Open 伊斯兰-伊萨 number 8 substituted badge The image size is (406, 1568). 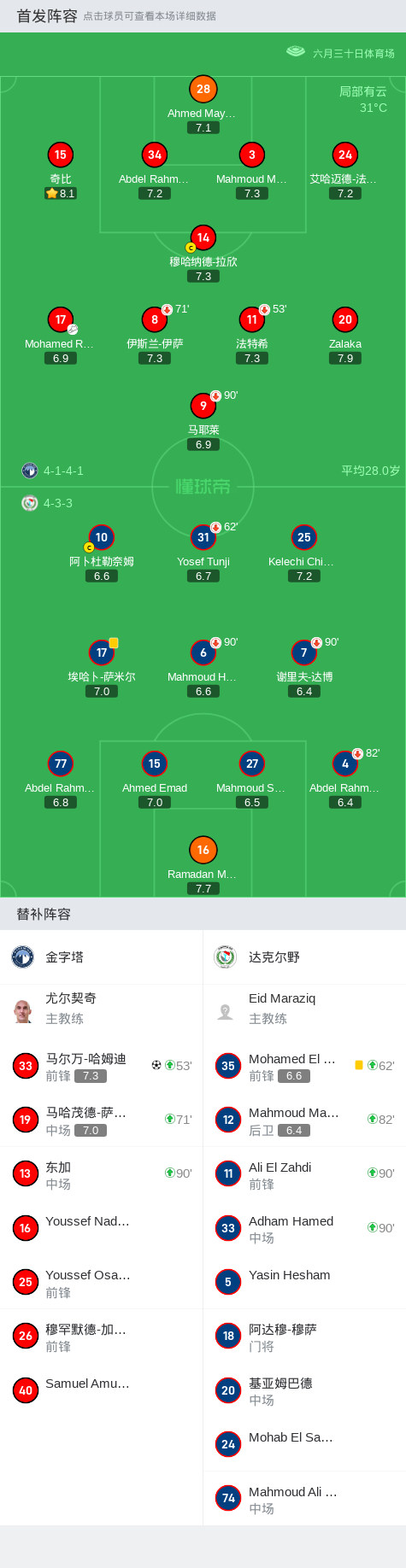tap(155, 319)
